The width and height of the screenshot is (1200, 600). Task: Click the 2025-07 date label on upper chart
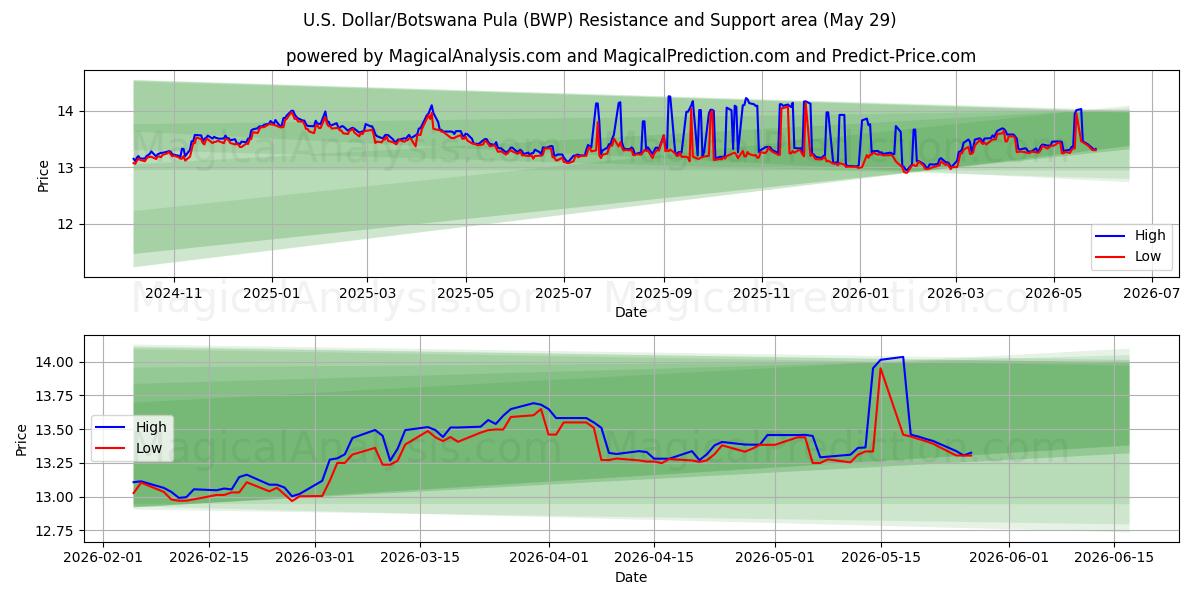pos(564,294)
